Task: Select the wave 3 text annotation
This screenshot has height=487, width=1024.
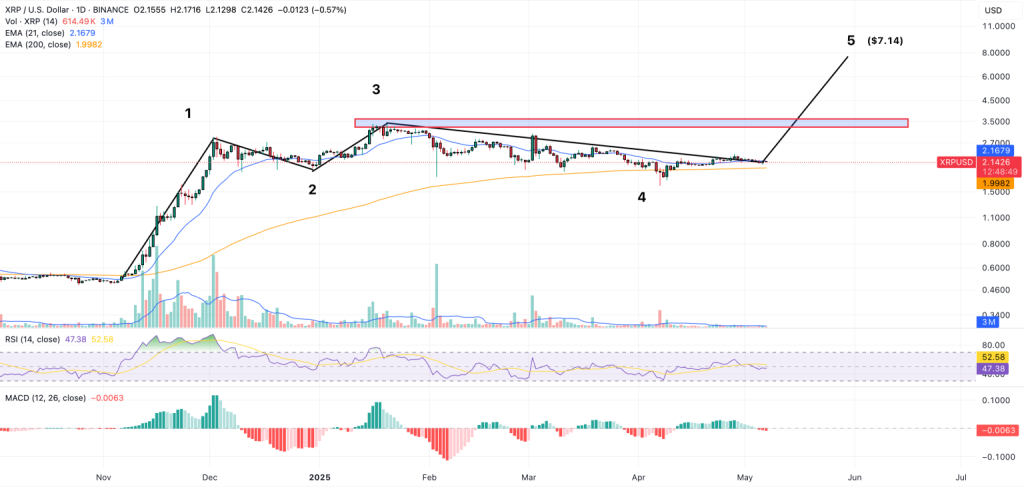Action: [x=376, y=90]
